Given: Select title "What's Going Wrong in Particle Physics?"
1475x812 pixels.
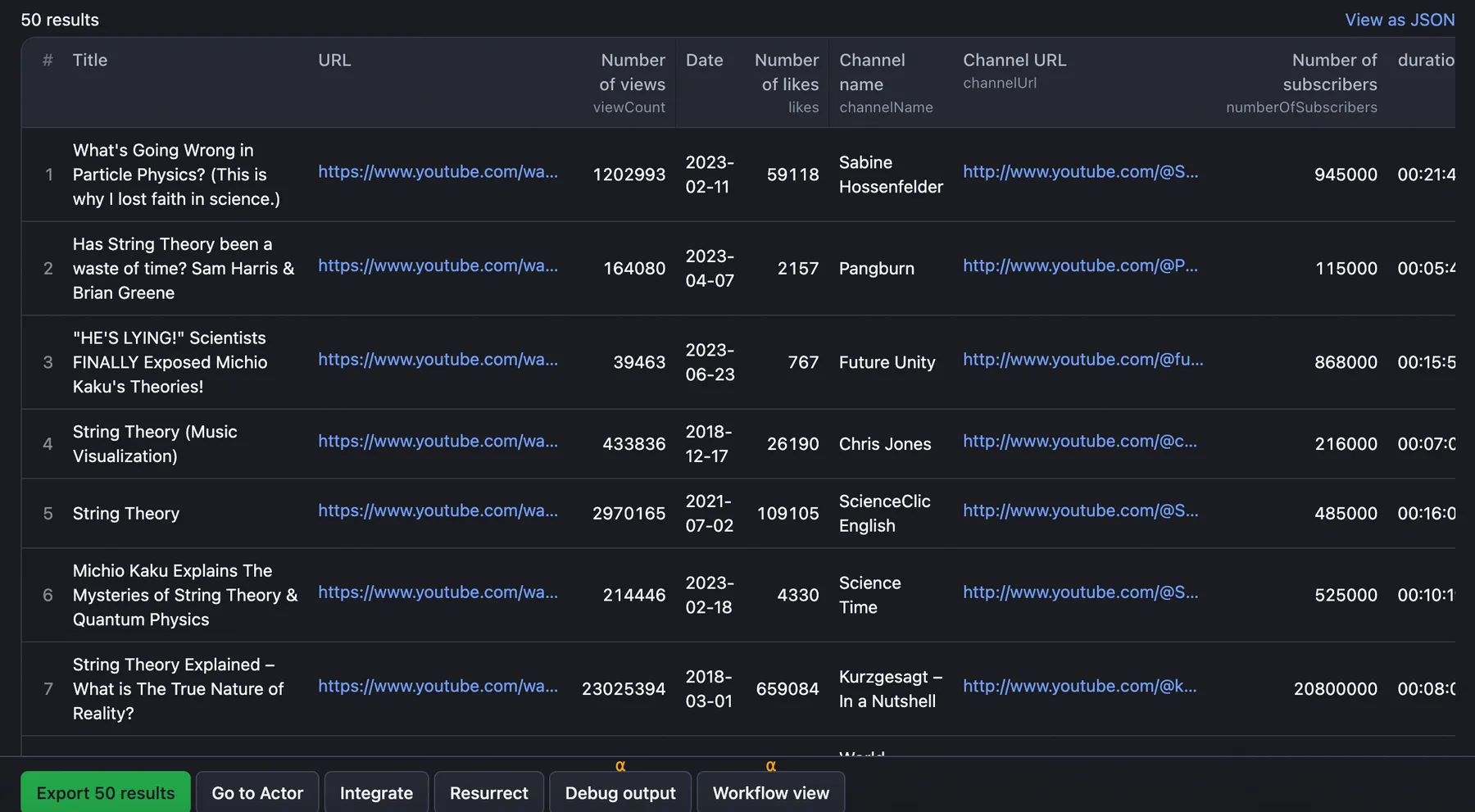Looking at the screenshot, I should point(176,175).
